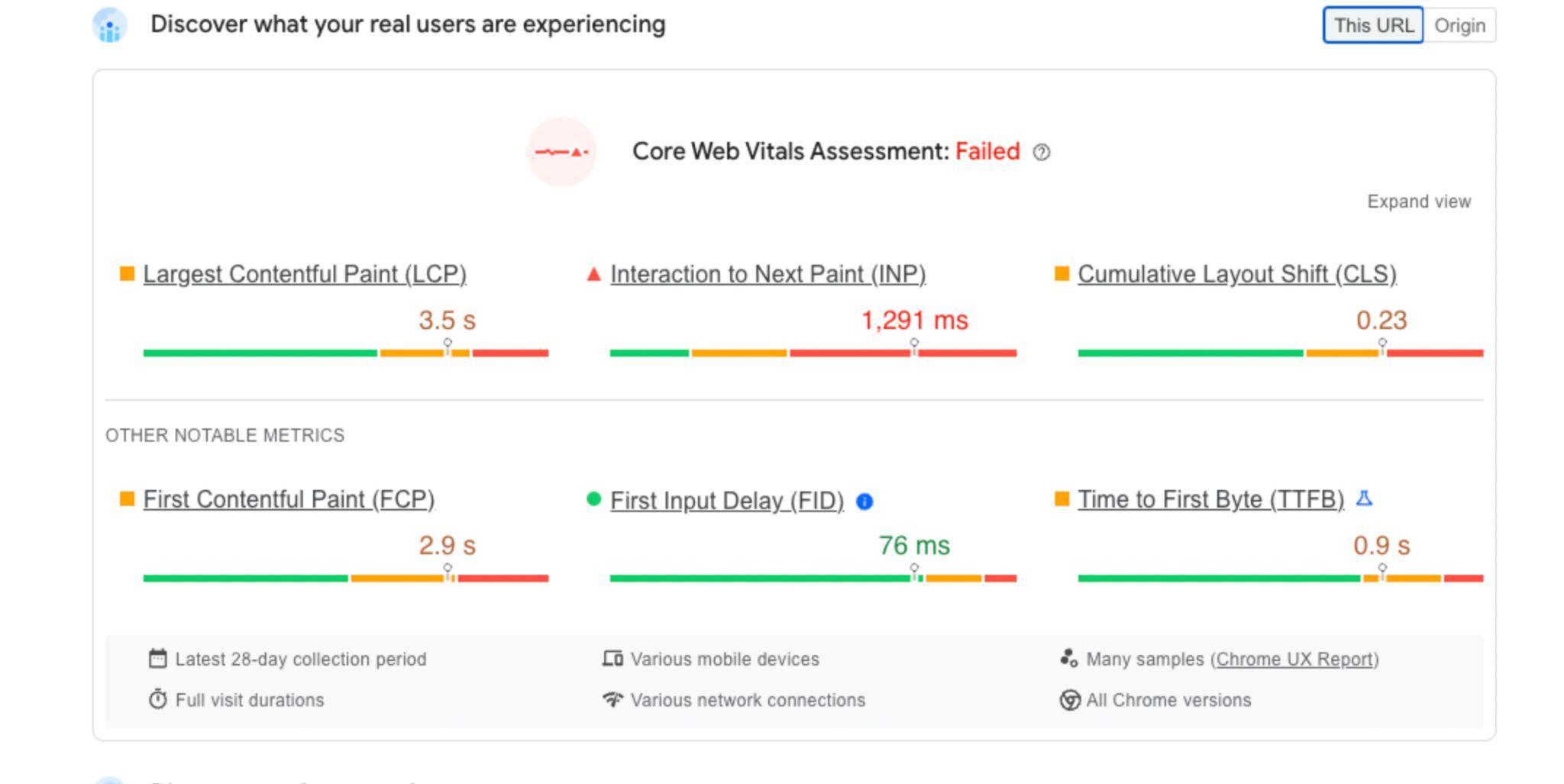Follow the Chrome UX Report link

coord(1294,659)
